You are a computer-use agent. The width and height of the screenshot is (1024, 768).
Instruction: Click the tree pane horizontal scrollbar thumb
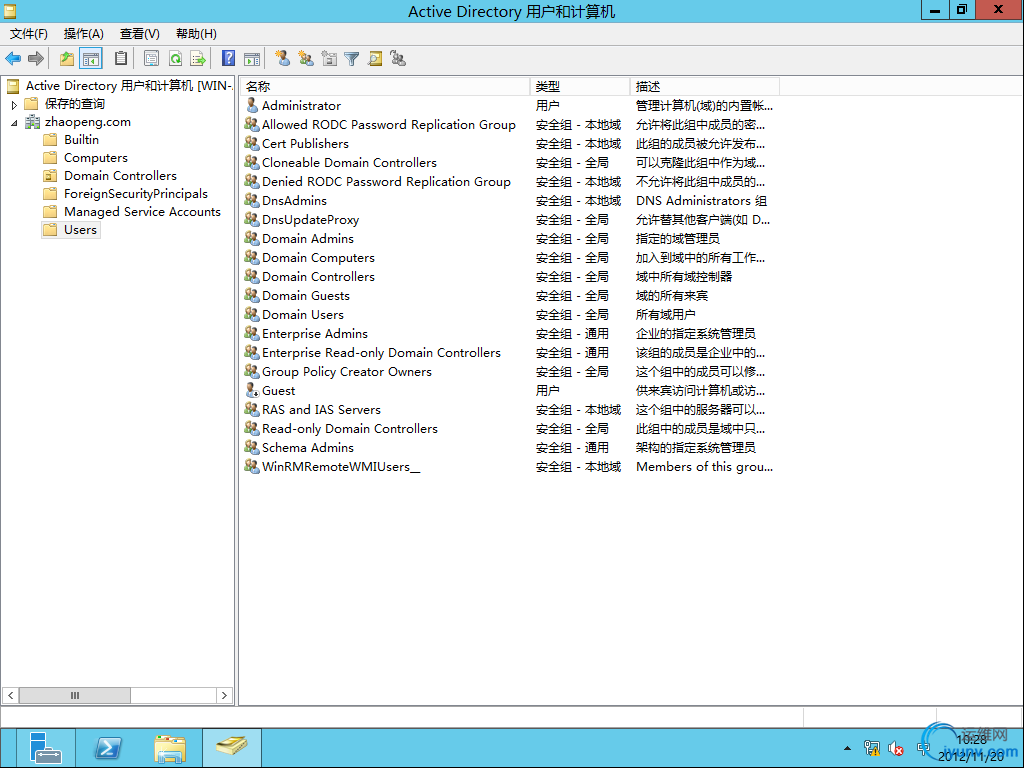tap(74, 696)
